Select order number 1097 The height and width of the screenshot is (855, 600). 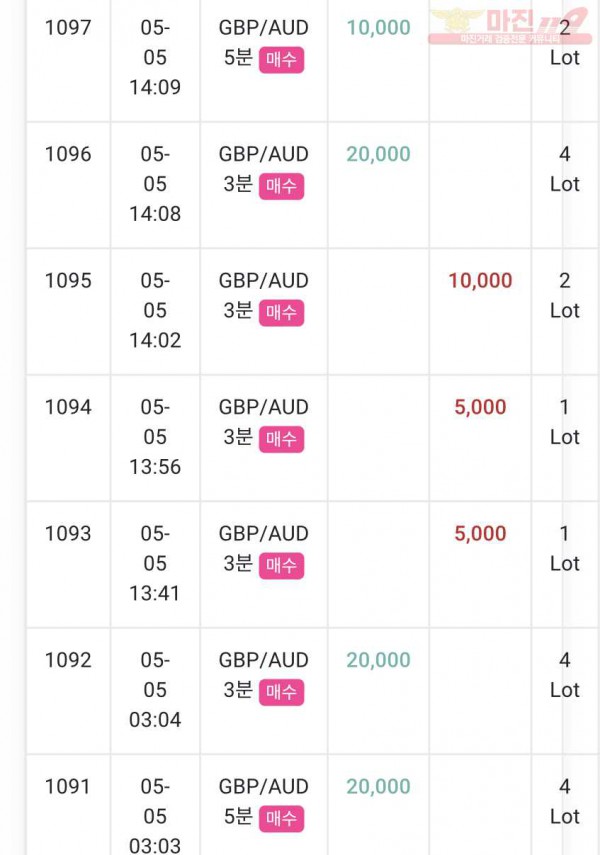click(68, 27)
